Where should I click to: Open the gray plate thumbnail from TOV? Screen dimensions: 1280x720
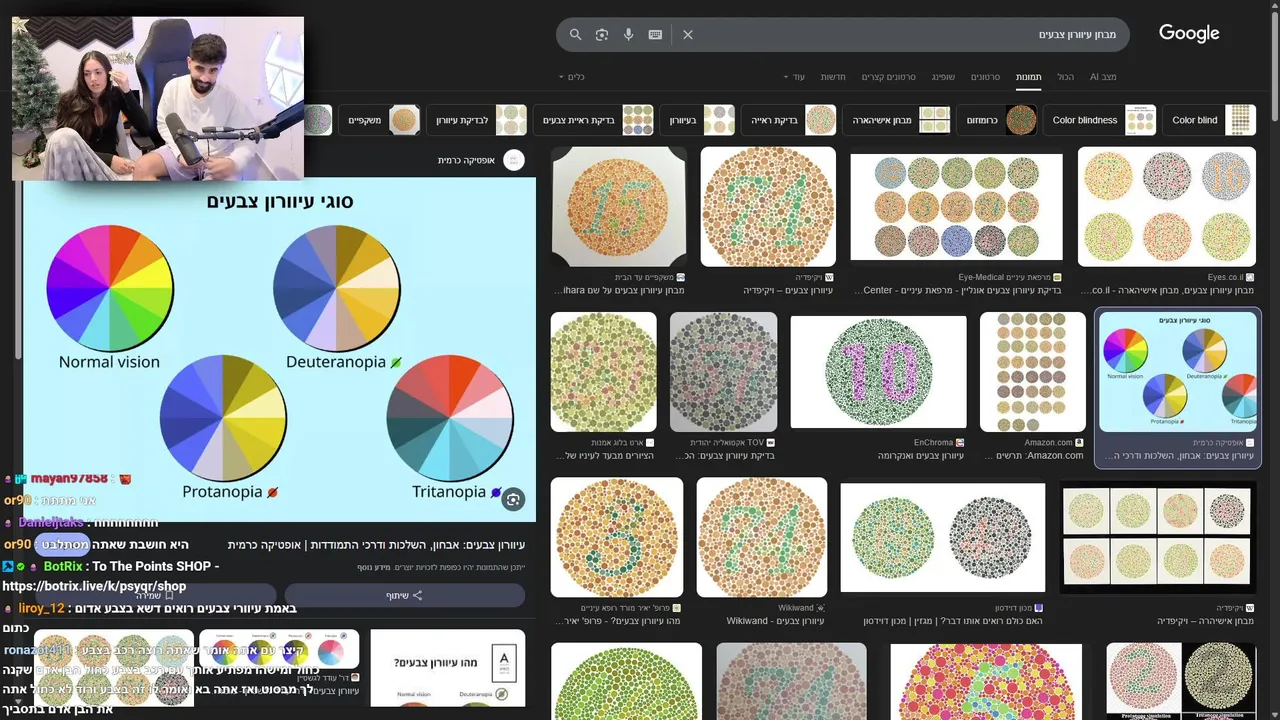[723, 372]
